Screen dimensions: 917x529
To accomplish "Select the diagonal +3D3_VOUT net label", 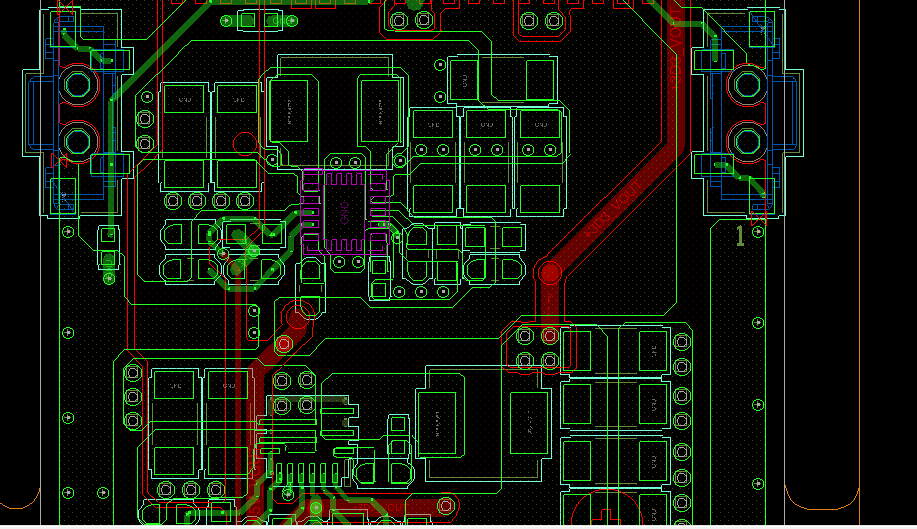I will tap(613, 208).
